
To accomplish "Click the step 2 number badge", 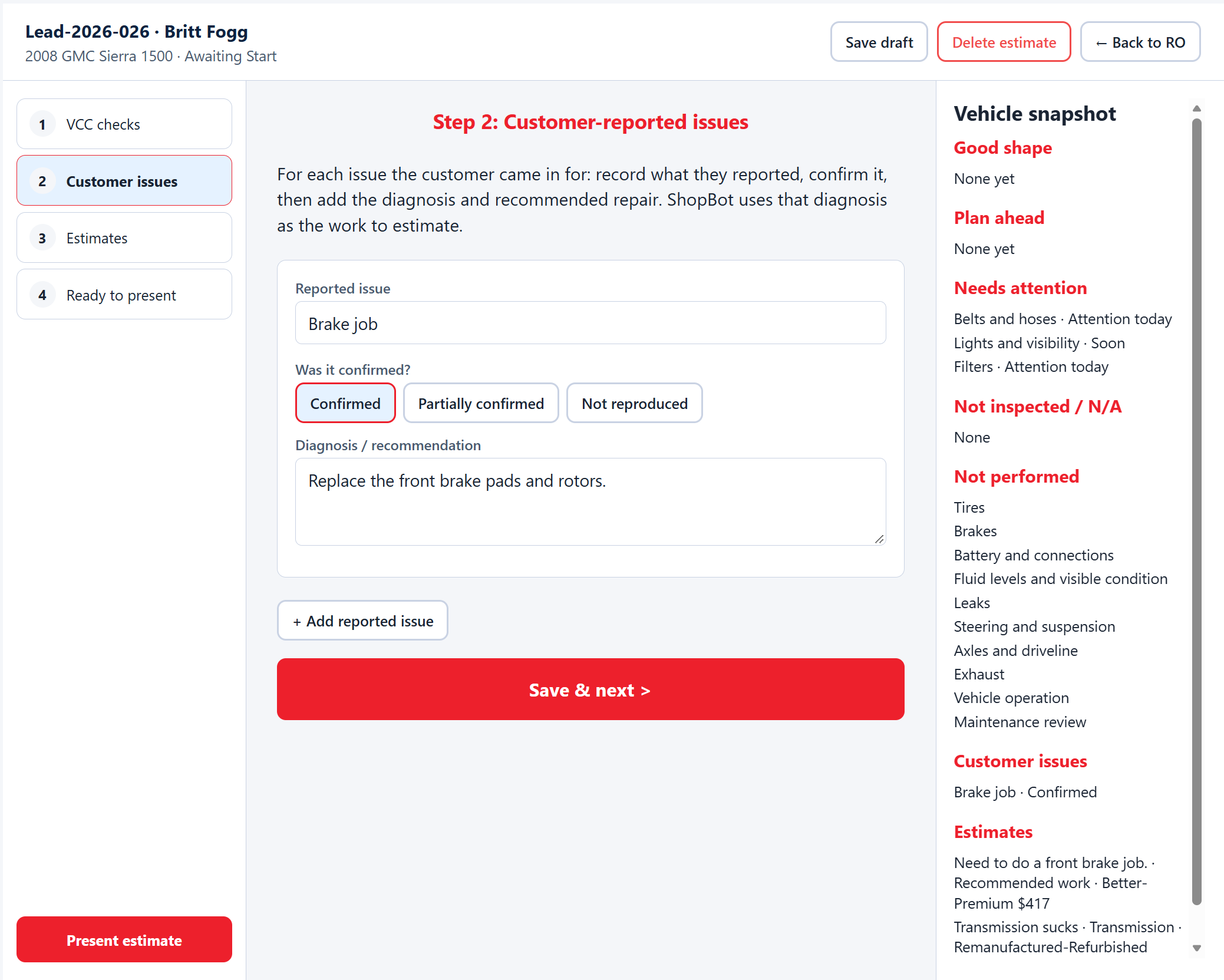I will 42,182.
